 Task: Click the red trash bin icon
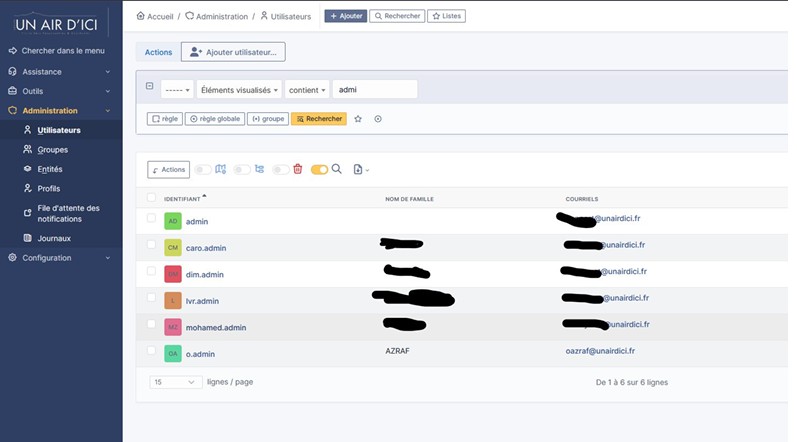(x=297, y=169)
